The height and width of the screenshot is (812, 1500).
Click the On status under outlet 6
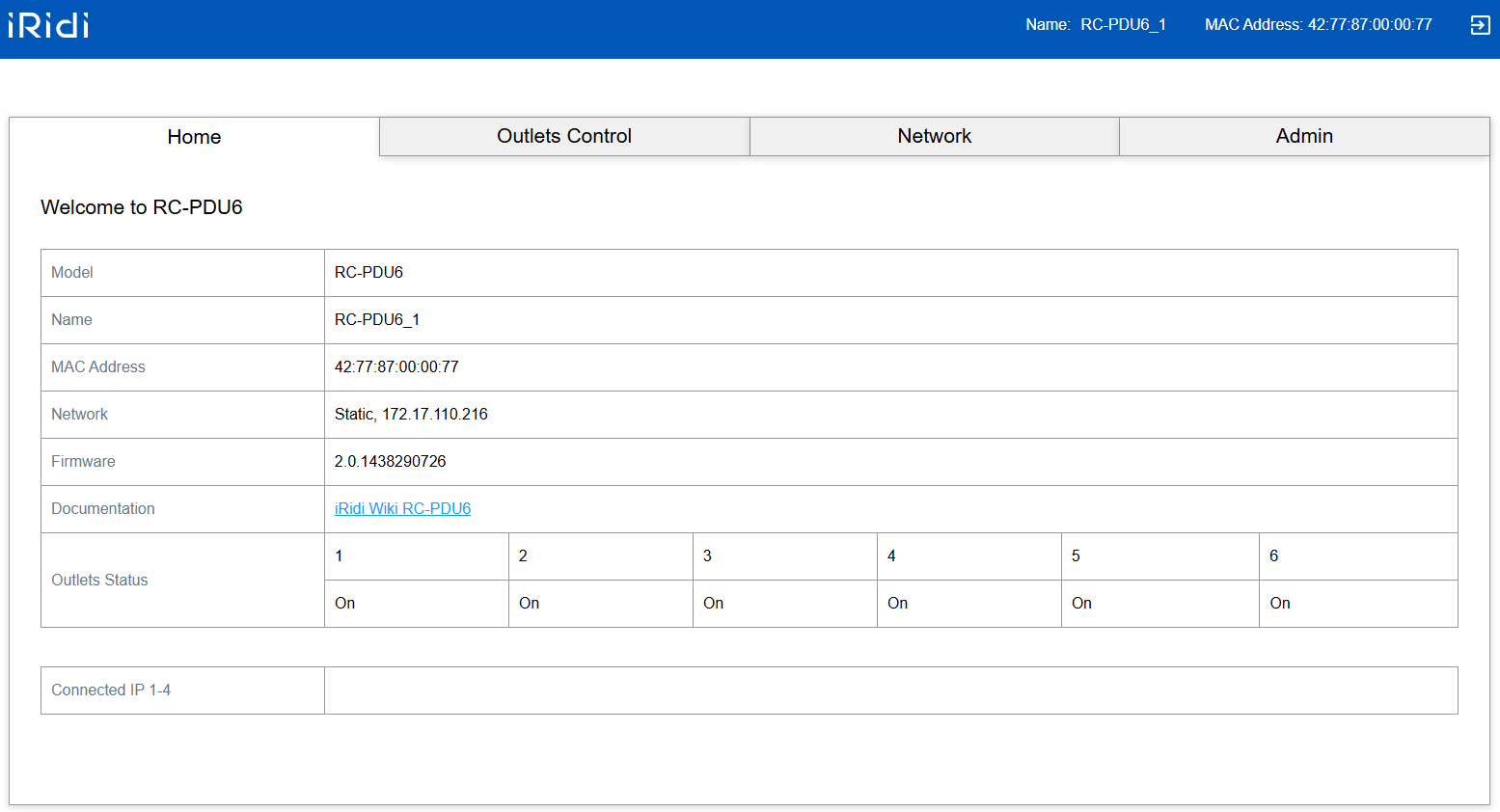click(1280, 604)
